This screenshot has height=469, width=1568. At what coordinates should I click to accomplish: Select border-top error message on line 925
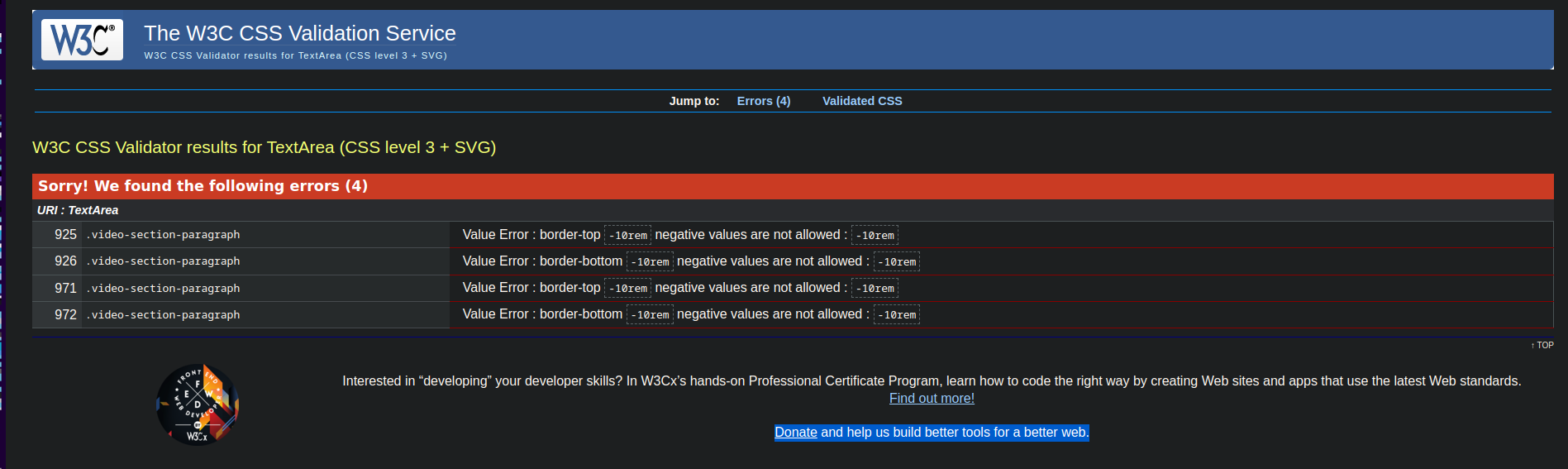pyautogui.click(x=680, y=235)
